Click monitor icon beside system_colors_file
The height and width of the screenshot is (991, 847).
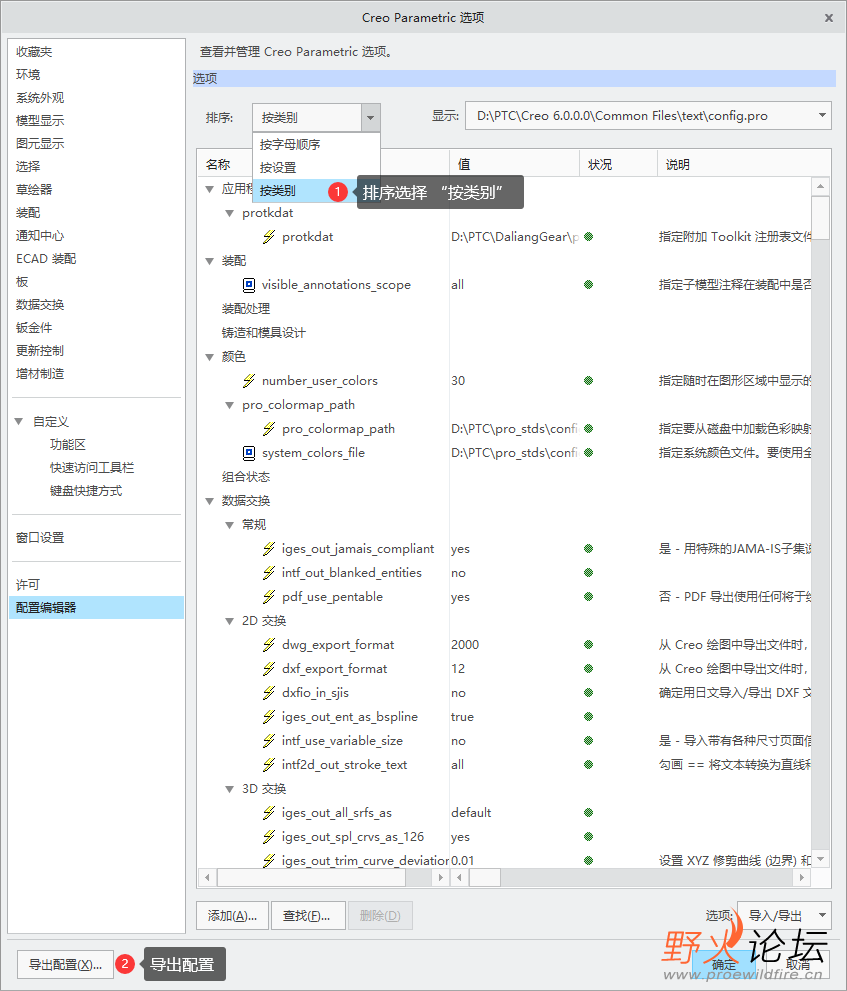point(249,453)
